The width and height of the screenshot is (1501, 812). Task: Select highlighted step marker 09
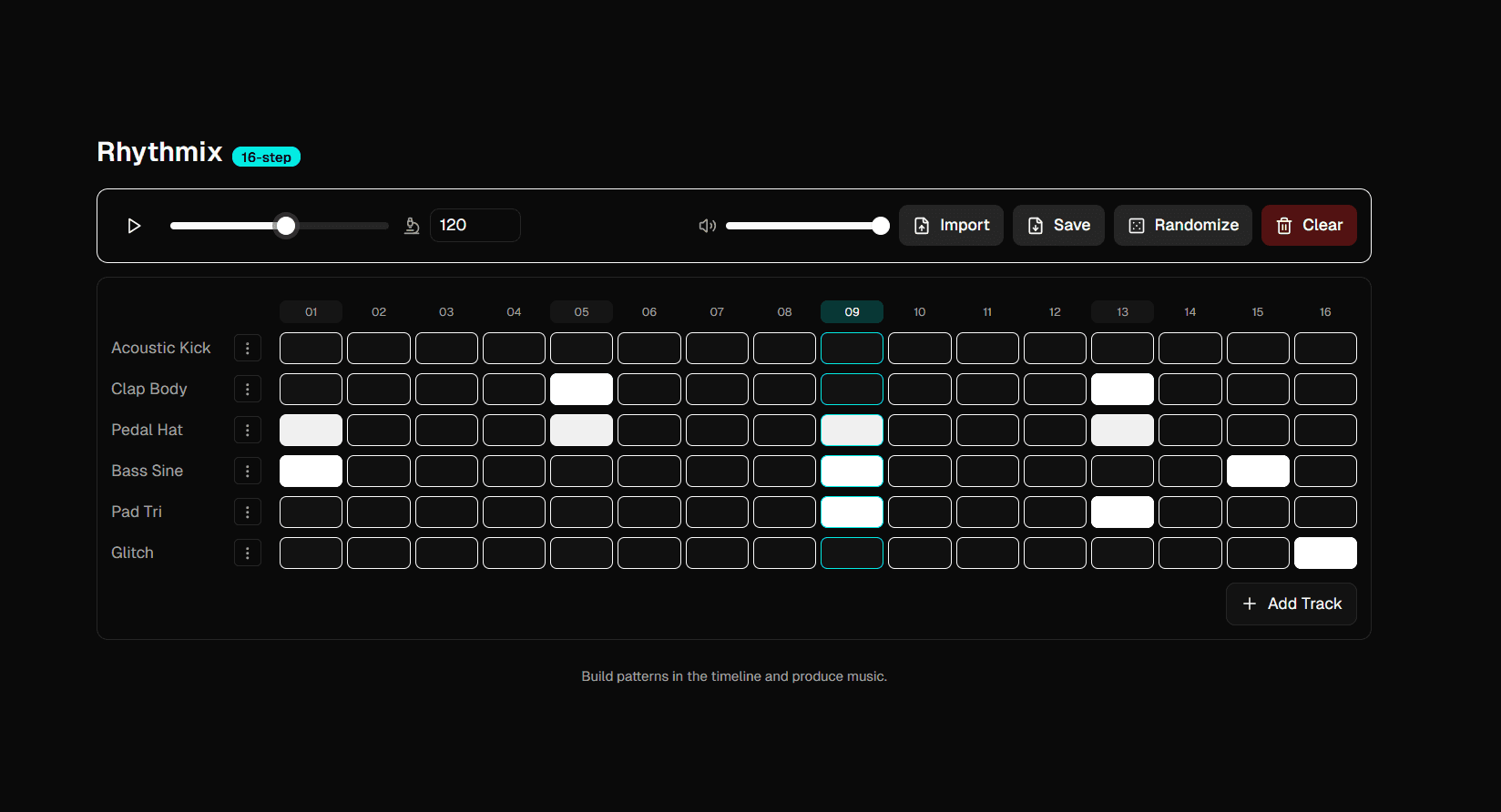click(852, 311)
